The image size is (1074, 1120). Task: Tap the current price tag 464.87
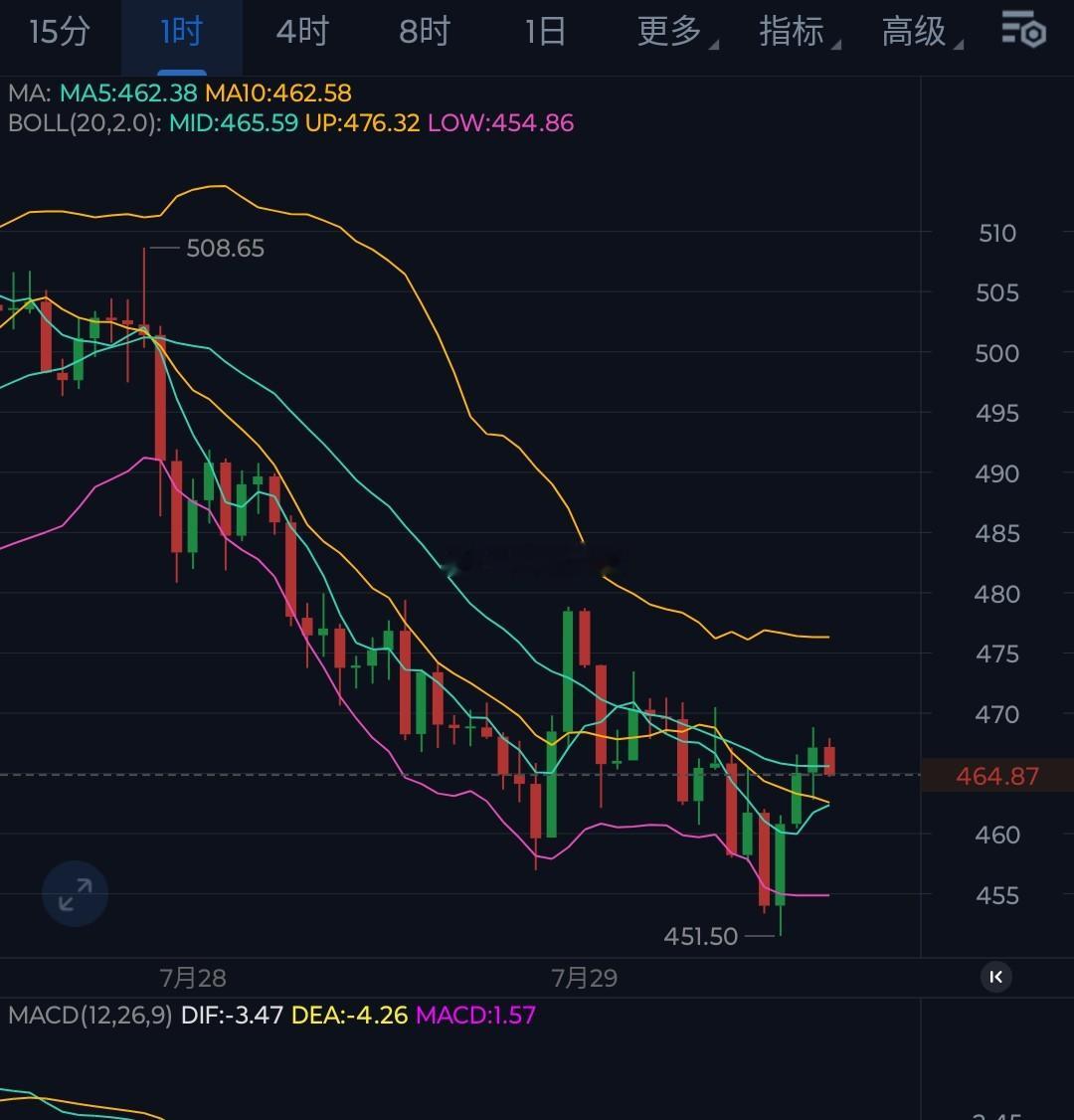996,776
